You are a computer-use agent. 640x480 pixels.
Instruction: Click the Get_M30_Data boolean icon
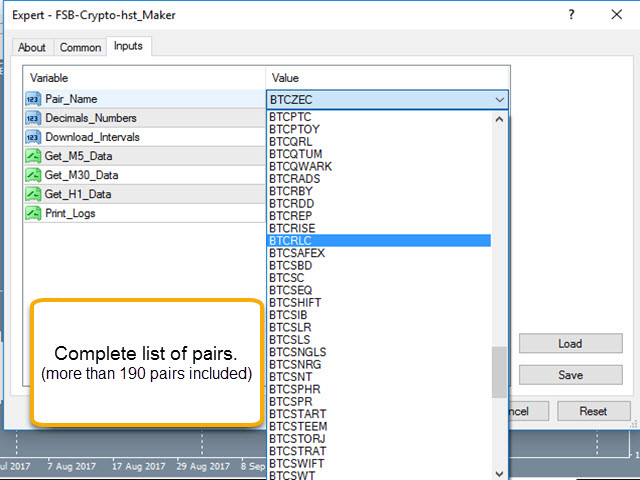pyautogui.click(x=33, y=176)
